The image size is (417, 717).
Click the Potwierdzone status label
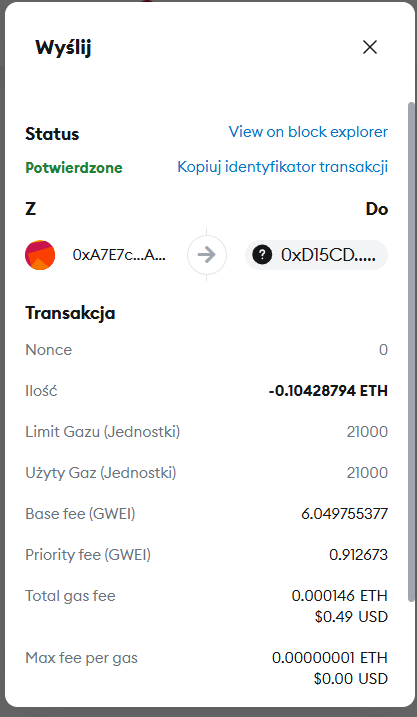[x=74, y=168]
